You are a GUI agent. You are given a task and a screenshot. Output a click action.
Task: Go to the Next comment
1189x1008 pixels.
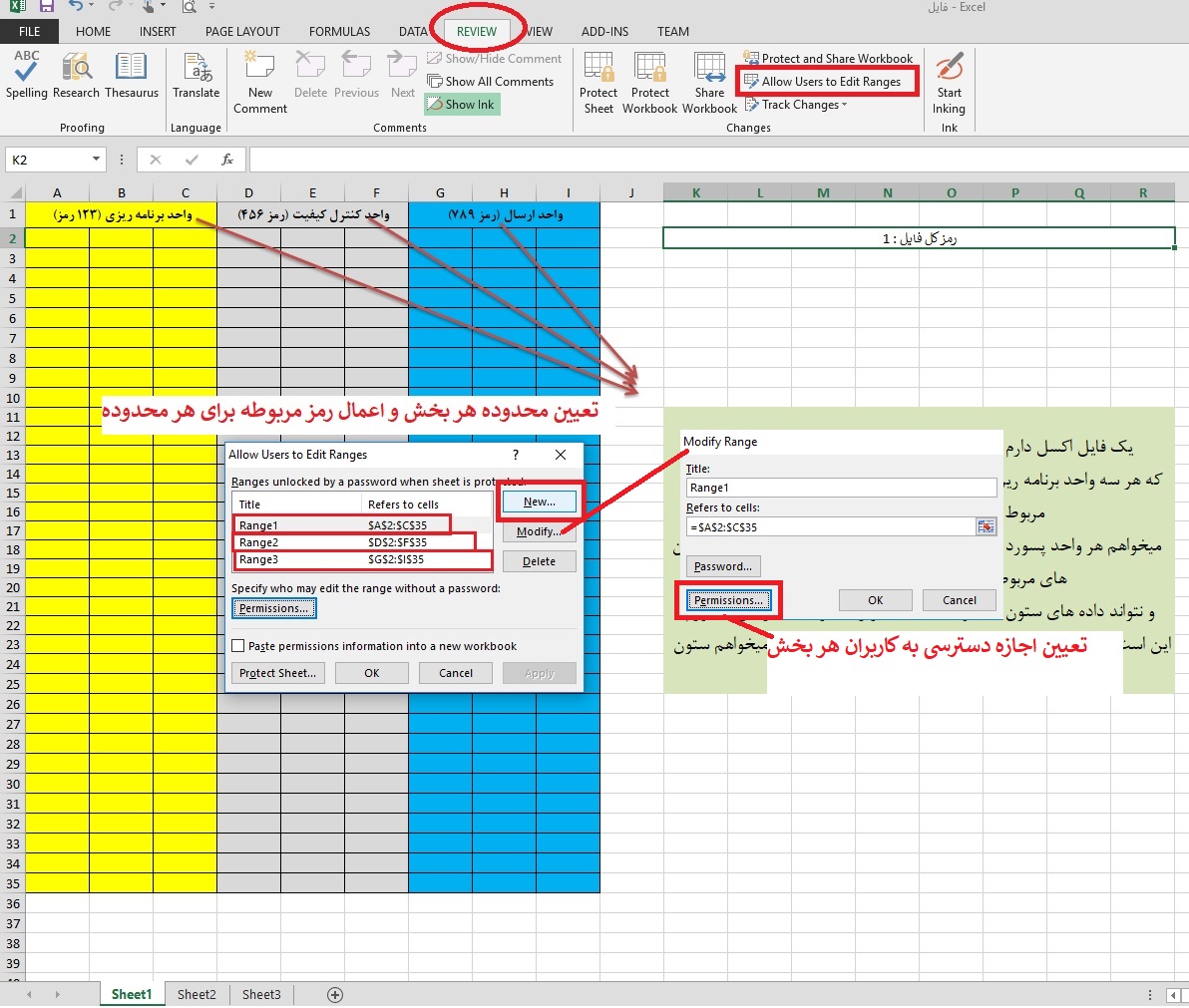(403, 74)
